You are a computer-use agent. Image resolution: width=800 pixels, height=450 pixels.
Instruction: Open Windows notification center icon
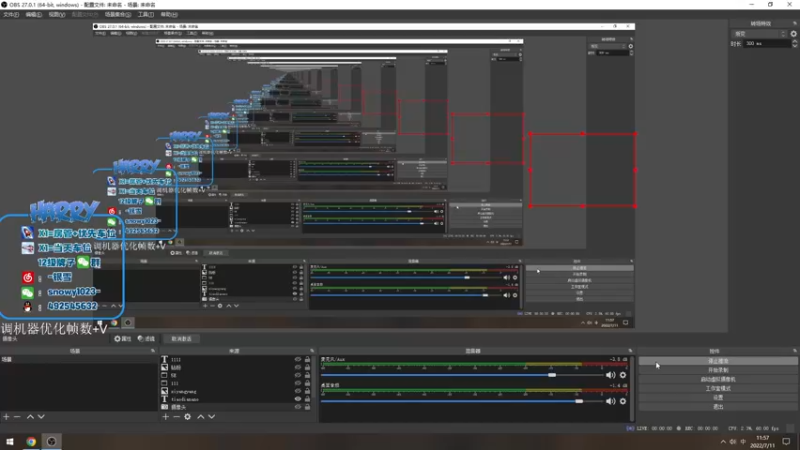point(786,441)
